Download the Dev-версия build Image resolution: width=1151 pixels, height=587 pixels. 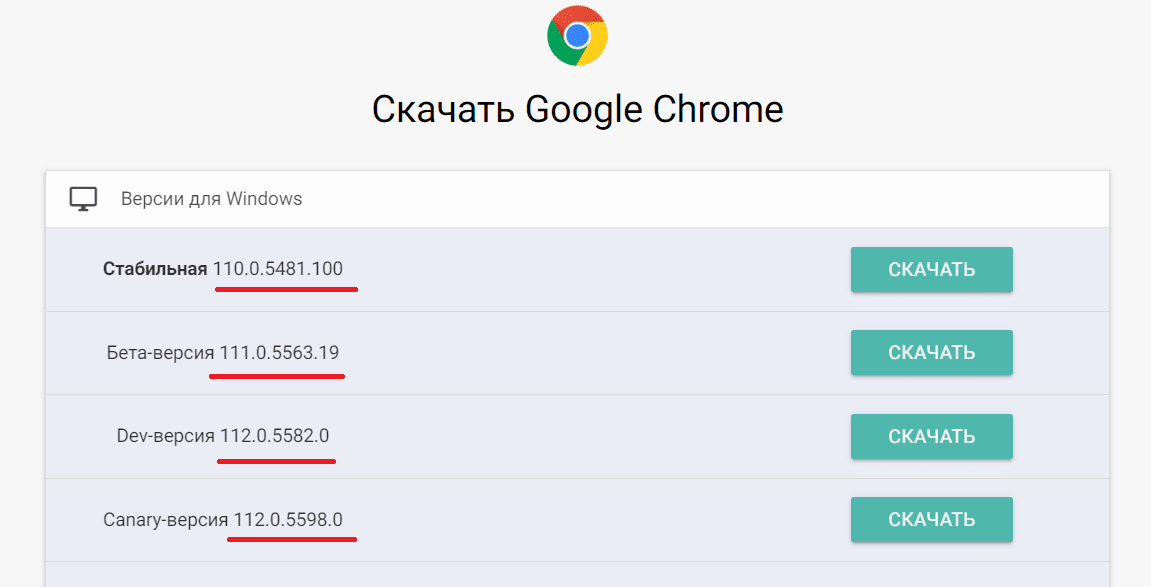point(931,436)
